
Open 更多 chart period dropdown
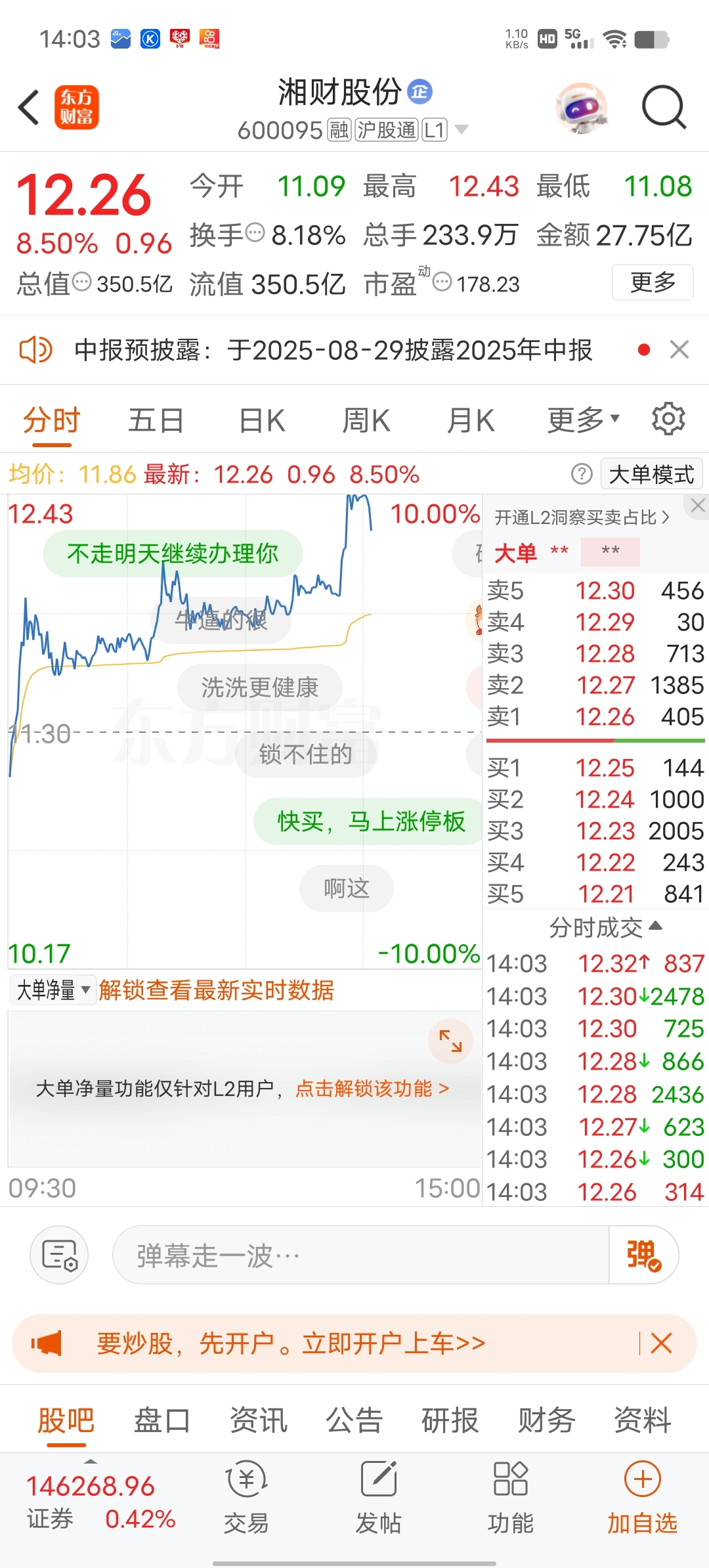coord(583,420)
